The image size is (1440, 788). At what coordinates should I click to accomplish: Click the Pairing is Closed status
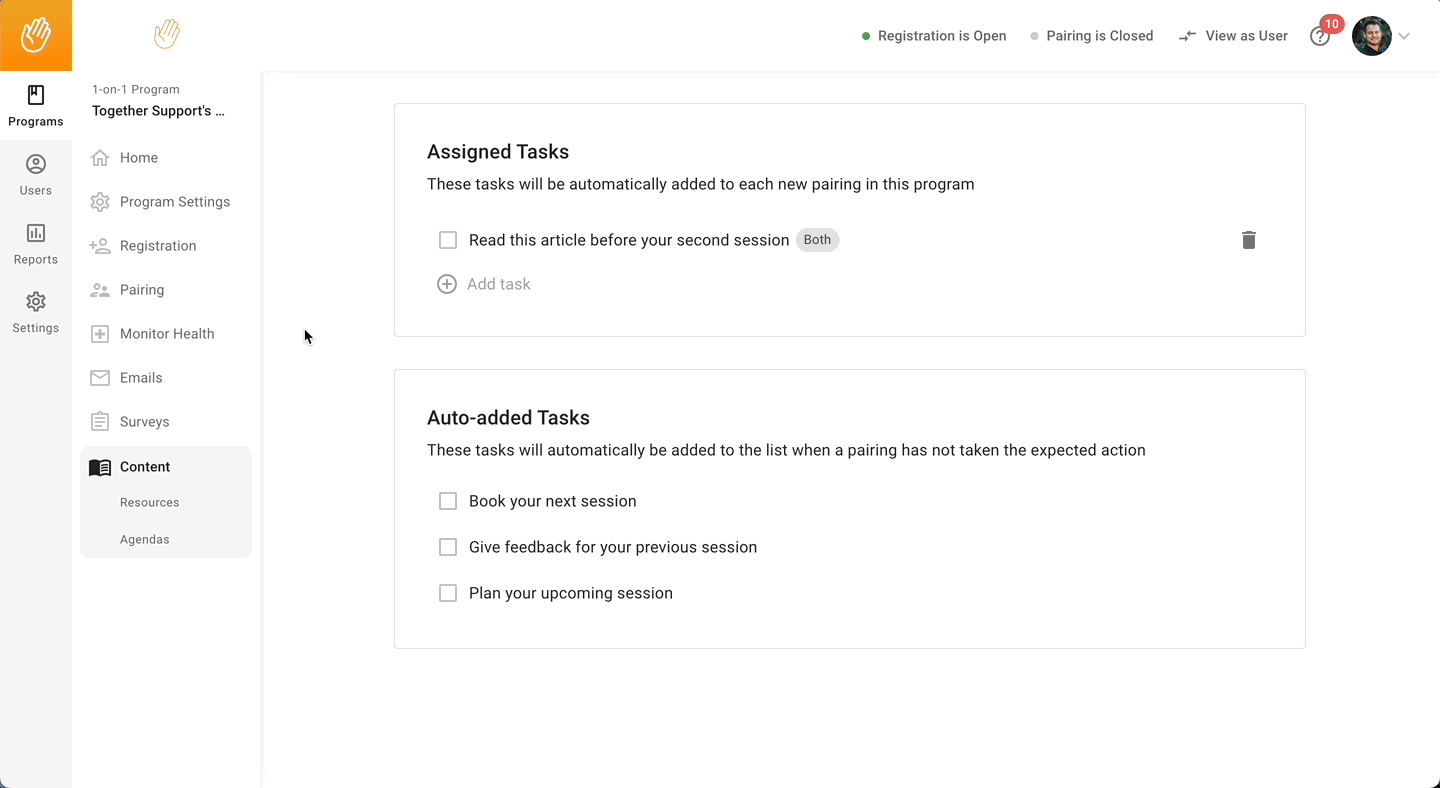coord(1092,36)
